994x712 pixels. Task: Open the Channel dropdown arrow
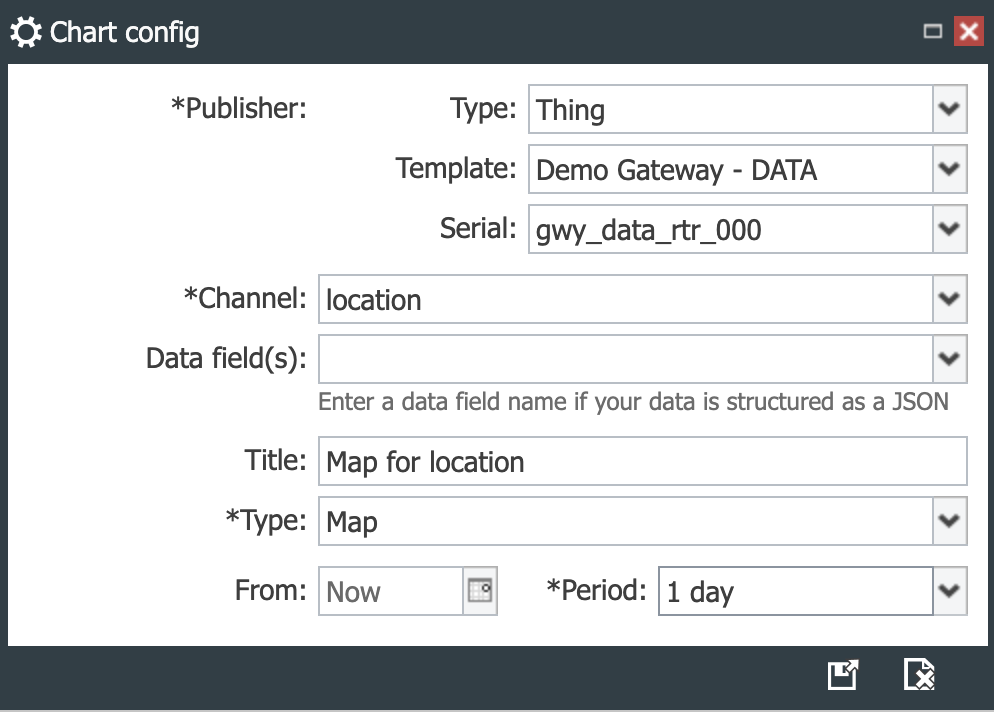[x=949, y=299]
